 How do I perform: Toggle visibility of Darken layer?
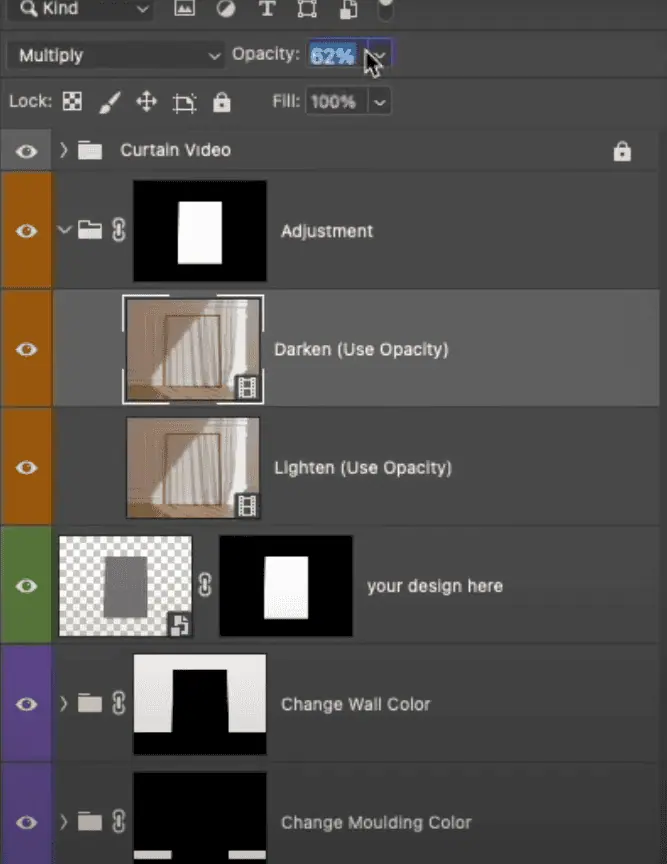click(26, 349)
